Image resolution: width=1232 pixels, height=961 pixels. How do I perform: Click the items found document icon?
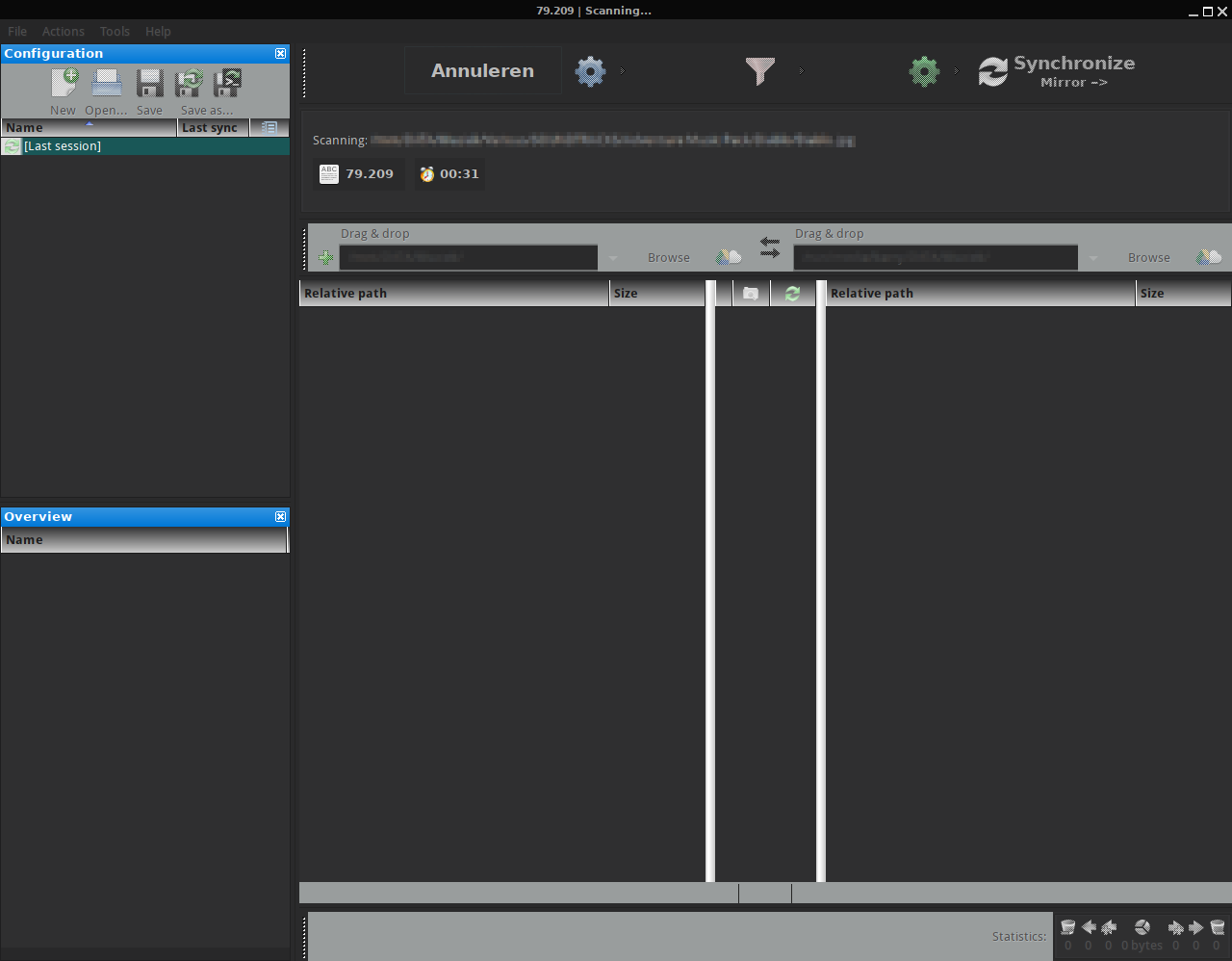pyautogui.click(x=329, y=174)
